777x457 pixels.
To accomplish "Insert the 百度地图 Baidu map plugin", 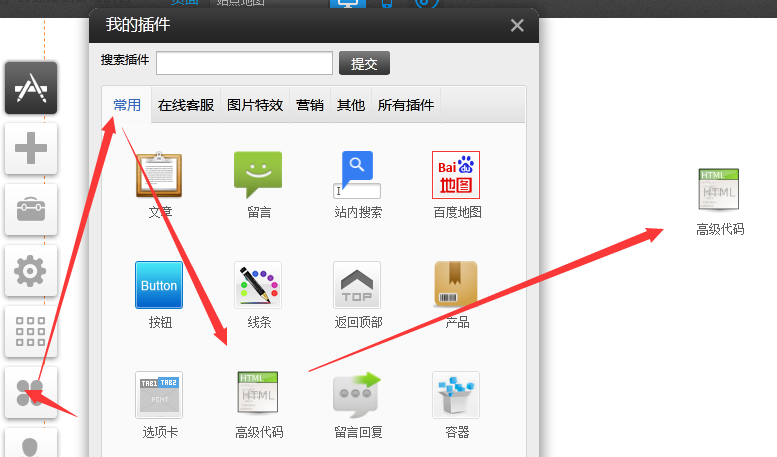I will click(x=456, y=176).
